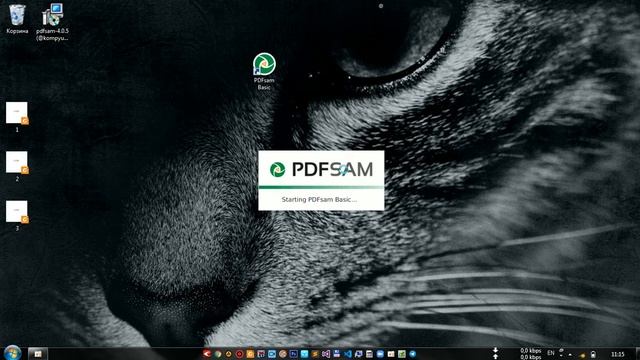Click the PDFSAM splash screen logo
Image resolution: width=640 pixels, height=360 pixels.
(321, 169)
